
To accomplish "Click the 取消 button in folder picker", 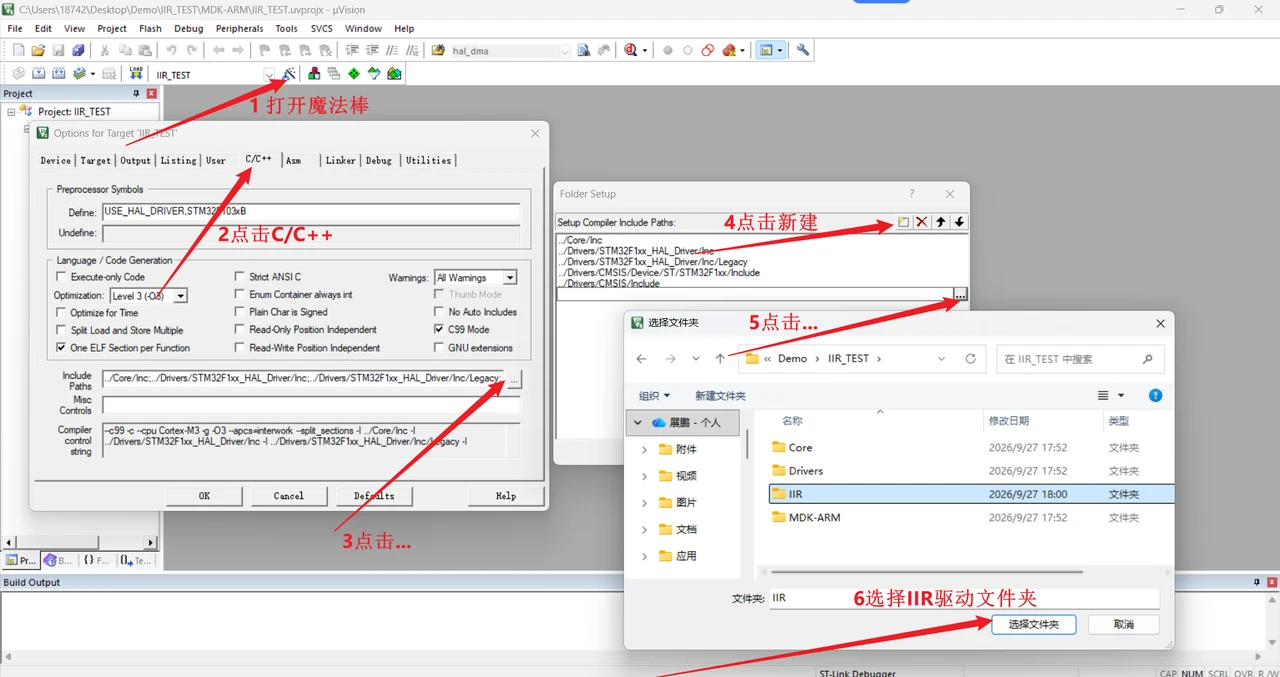I will pos(1124,624).
